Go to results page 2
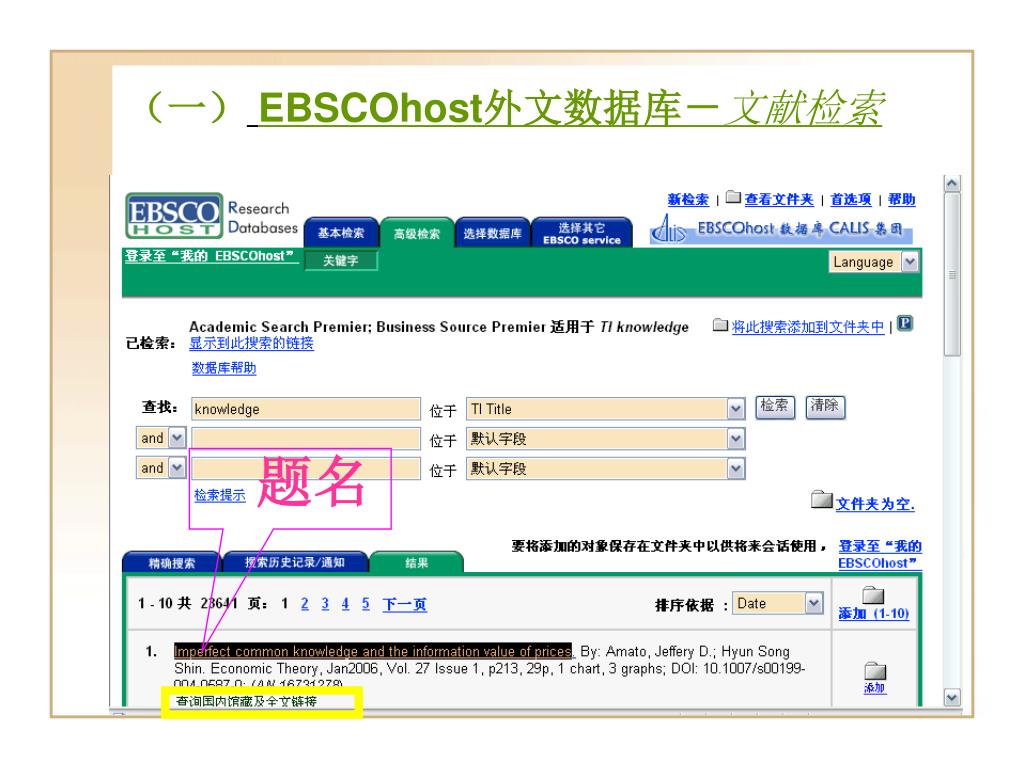 click(304, 603)
